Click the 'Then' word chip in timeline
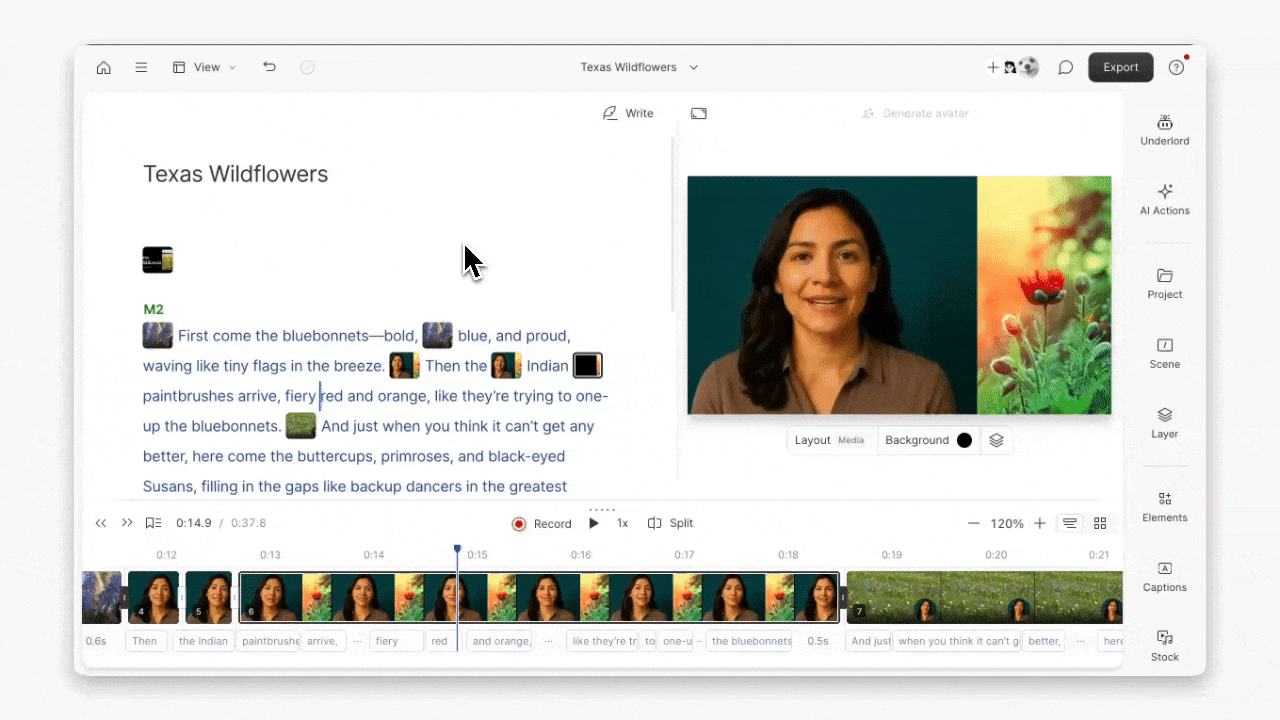This screenshot has width=1280, height=720. tap(145, 641)
